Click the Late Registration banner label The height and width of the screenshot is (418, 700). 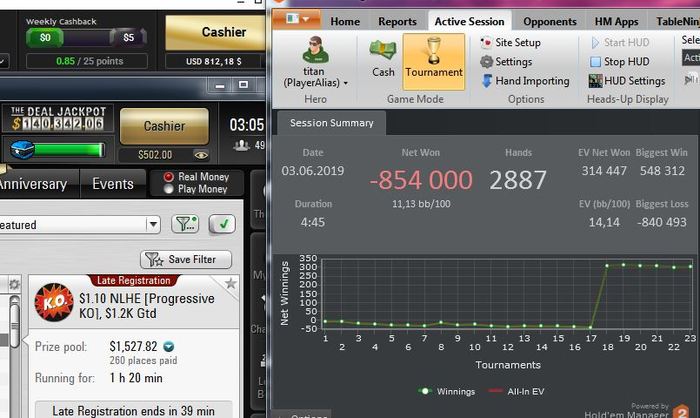[x=133, y=280]
